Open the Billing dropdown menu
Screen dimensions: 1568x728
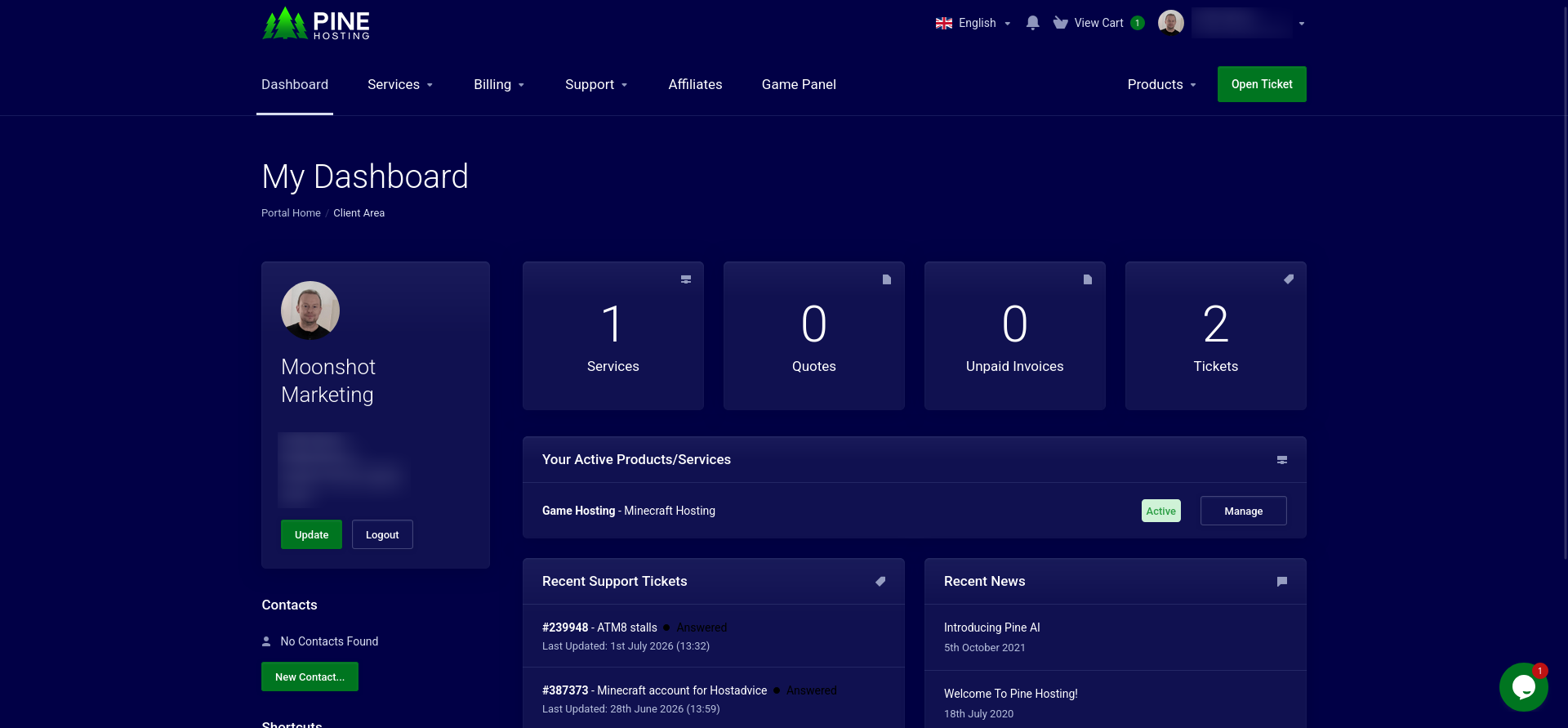click(x=499, y=84)
